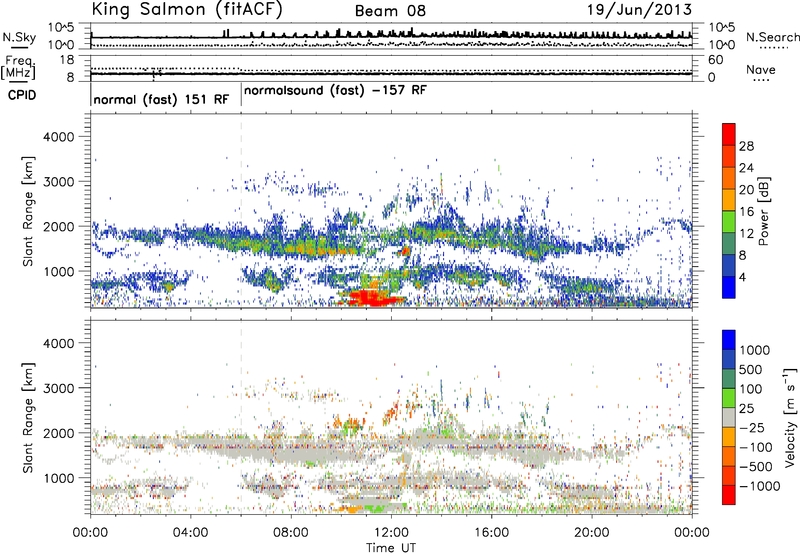This screenshot has height=554, width=800.
Task: Click the '12:00' time axis tick label
Action: pyautogui.click(x=391, y=533)
